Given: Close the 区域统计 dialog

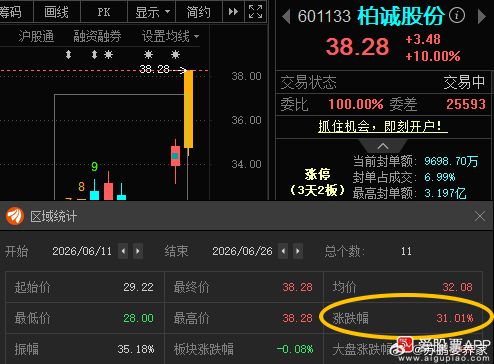Looking at the screenshot, I should pos(480,216).
